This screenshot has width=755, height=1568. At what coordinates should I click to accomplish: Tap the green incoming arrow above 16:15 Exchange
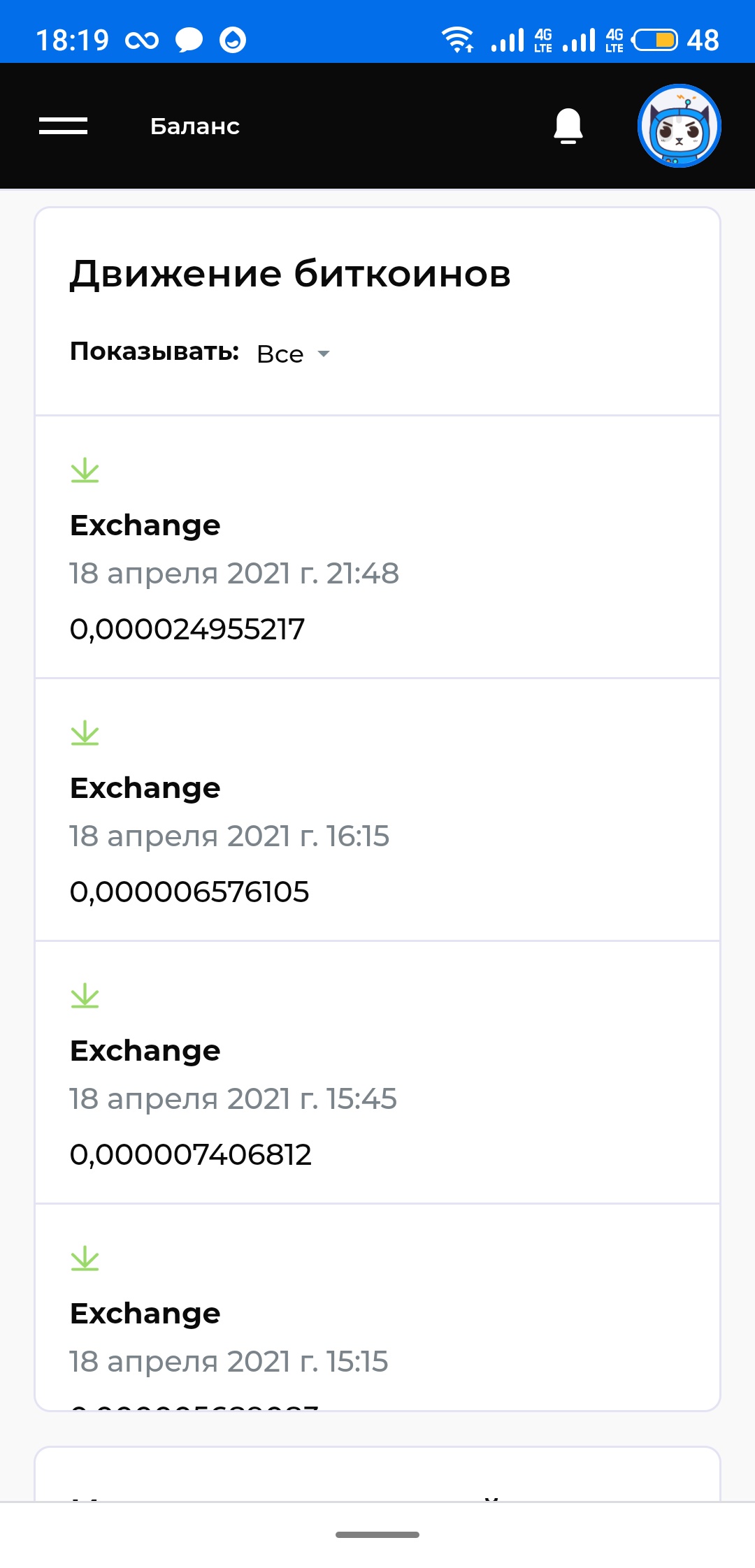point(85,733)
